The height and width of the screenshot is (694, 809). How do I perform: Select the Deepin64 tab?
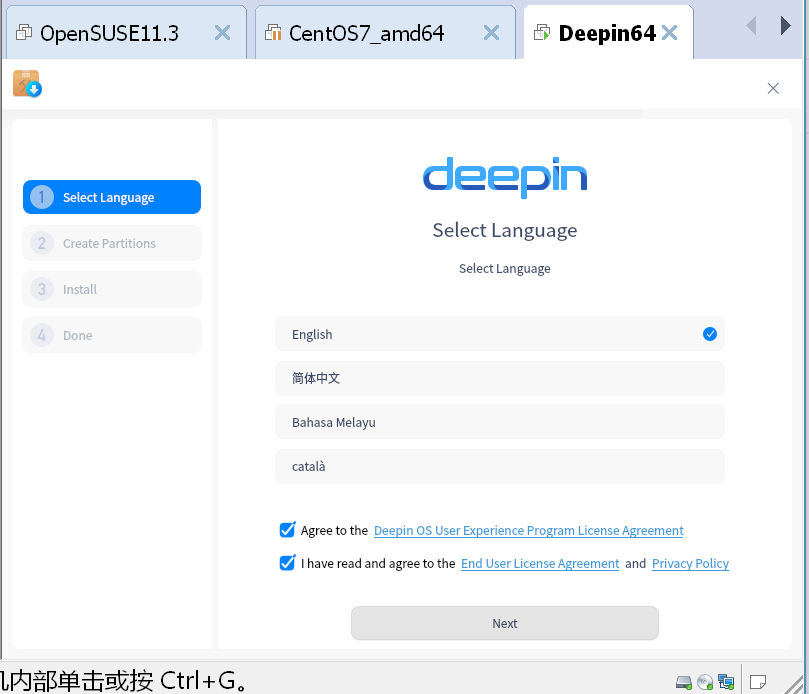pyautogui.click(x=608, y=33)
